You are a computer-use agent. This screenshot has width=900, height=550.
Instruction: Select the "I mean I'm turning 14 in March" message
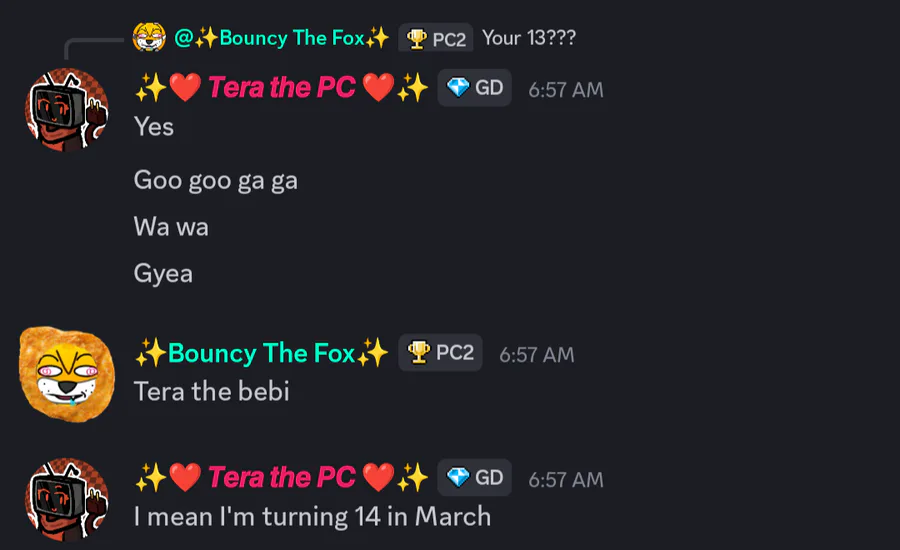[312, 517]
